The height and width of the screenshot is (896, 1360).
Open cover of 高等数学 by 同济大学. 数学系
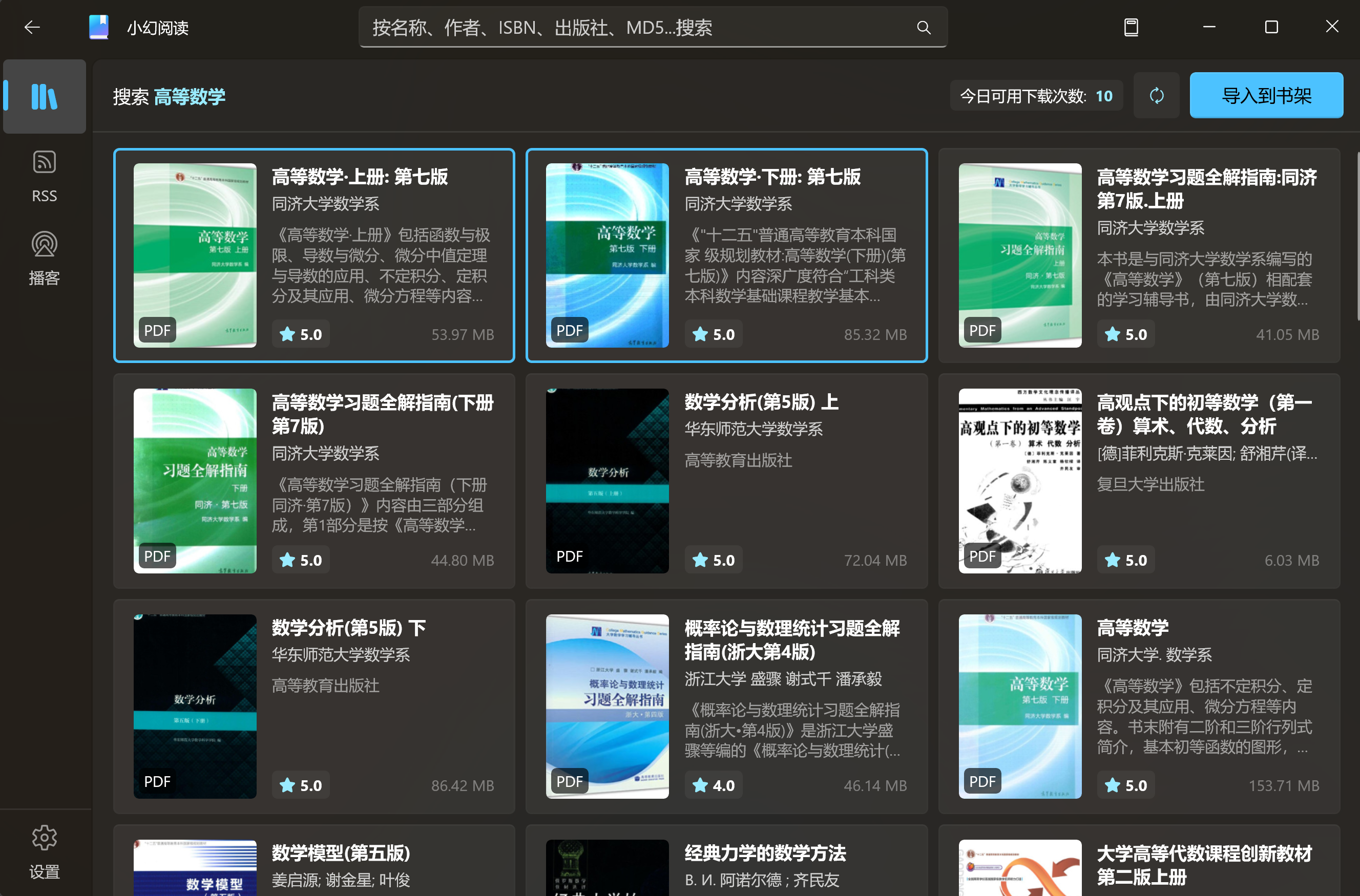tap(1019, 706)
